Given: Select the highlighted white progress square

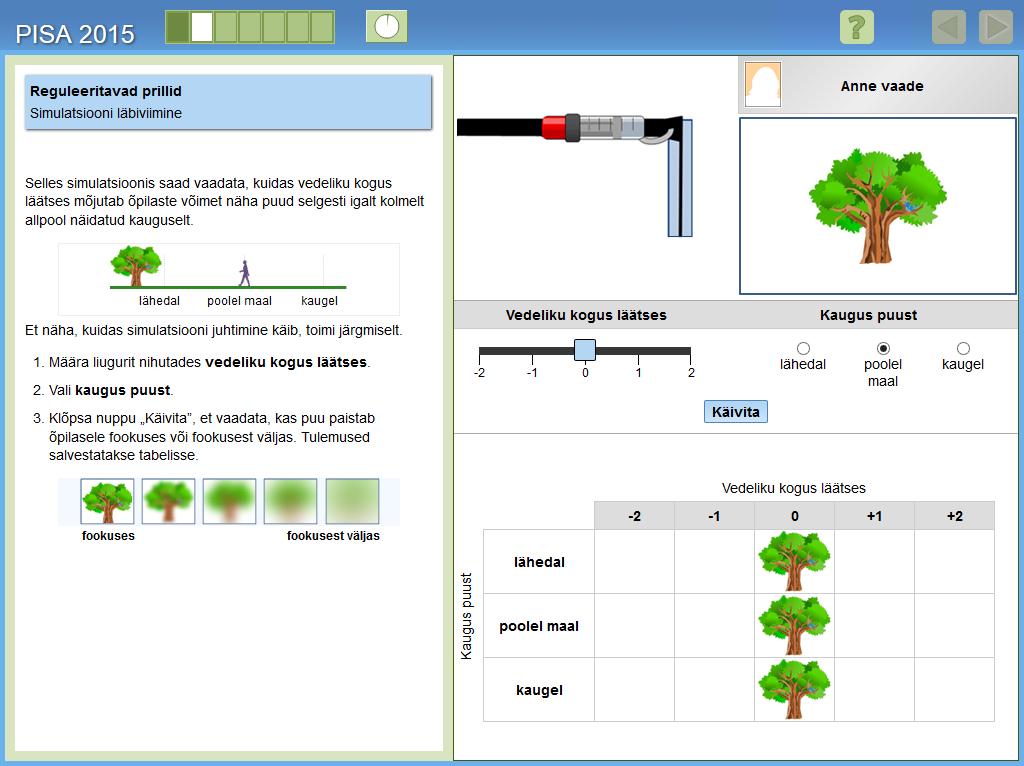Looking at the screenshot, I should pos(202,27).
